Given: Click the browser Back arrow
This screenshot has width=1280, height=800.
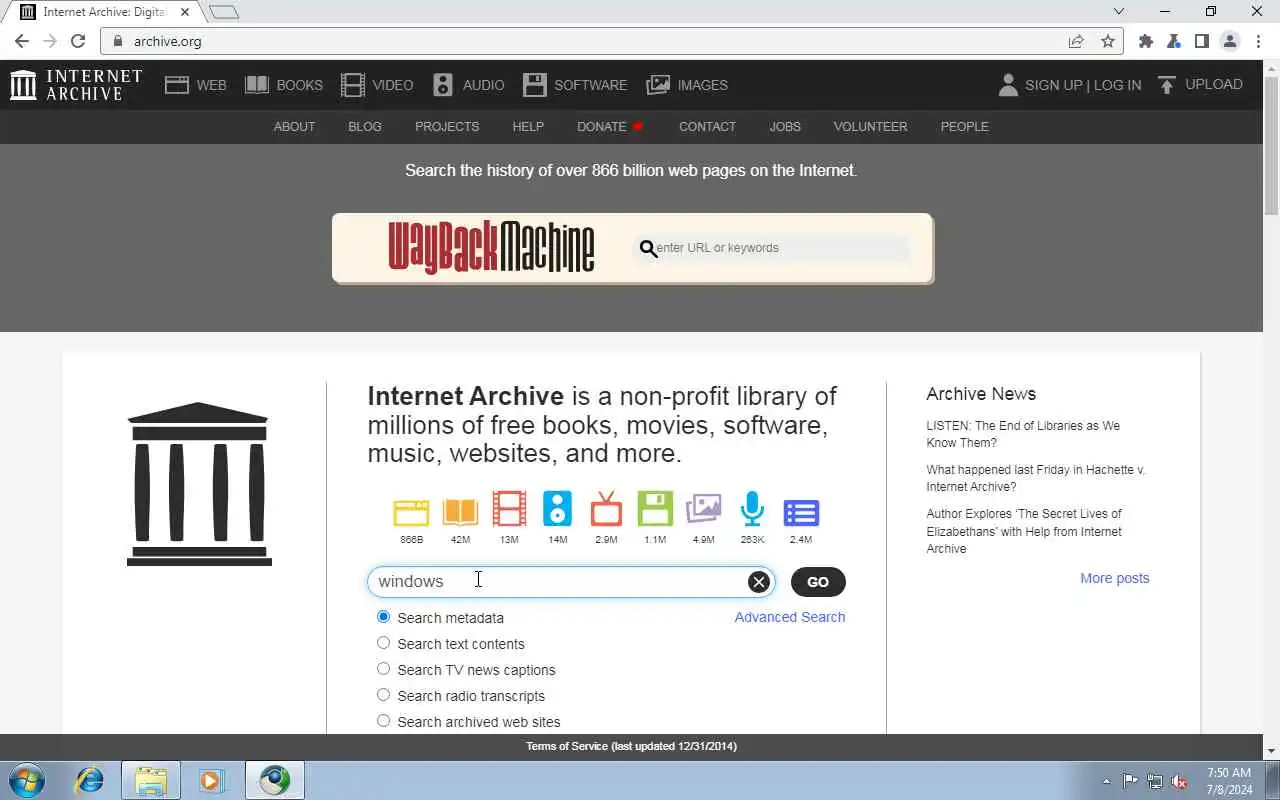Looking at the screenshot, I should tap(22, 41).
